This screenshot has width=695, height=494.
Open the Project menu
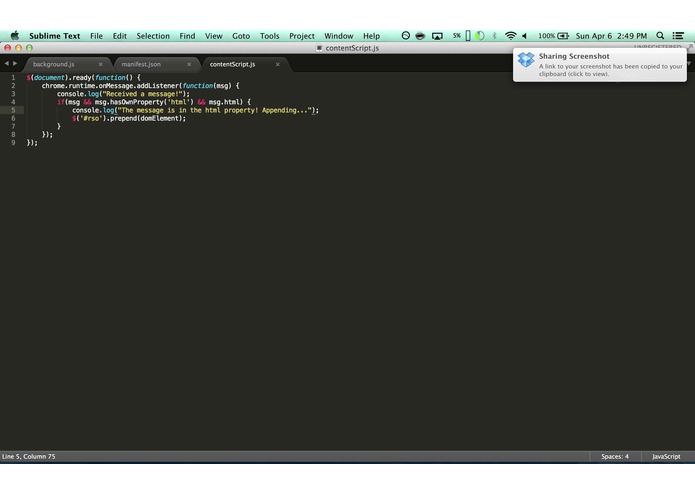coord(302,36)
